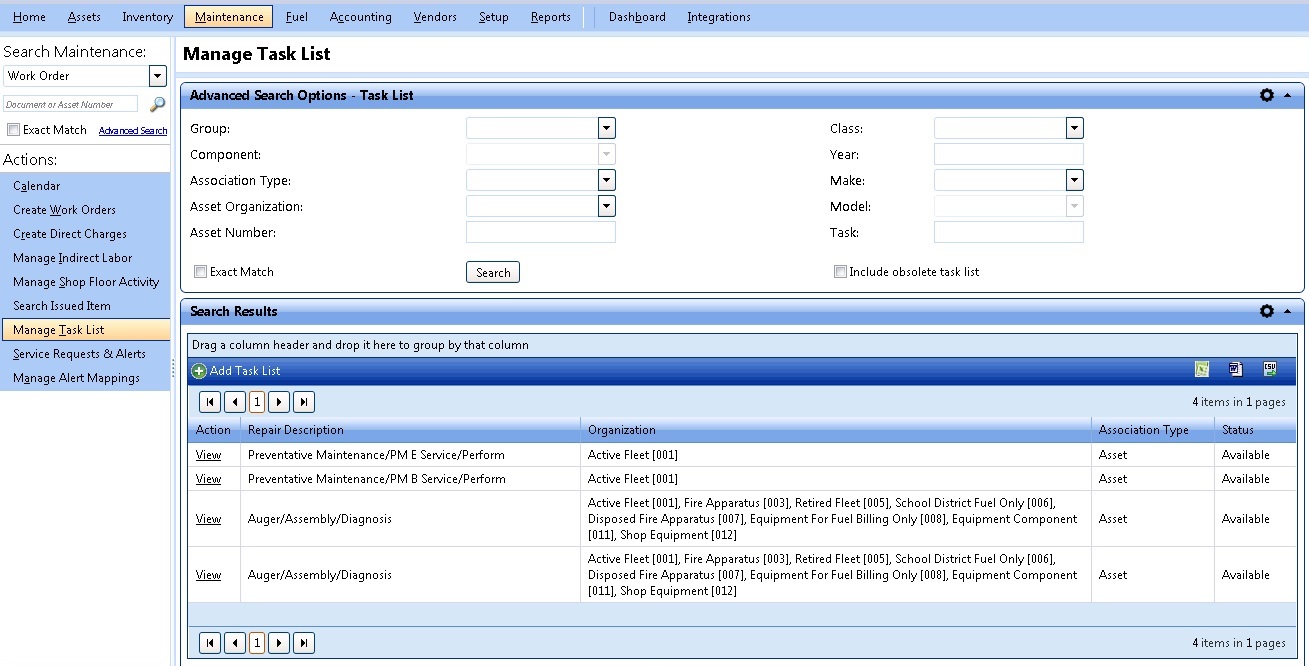Export results to Word document
This screenshot has width=1309, height=666.
coord(1235,370)
